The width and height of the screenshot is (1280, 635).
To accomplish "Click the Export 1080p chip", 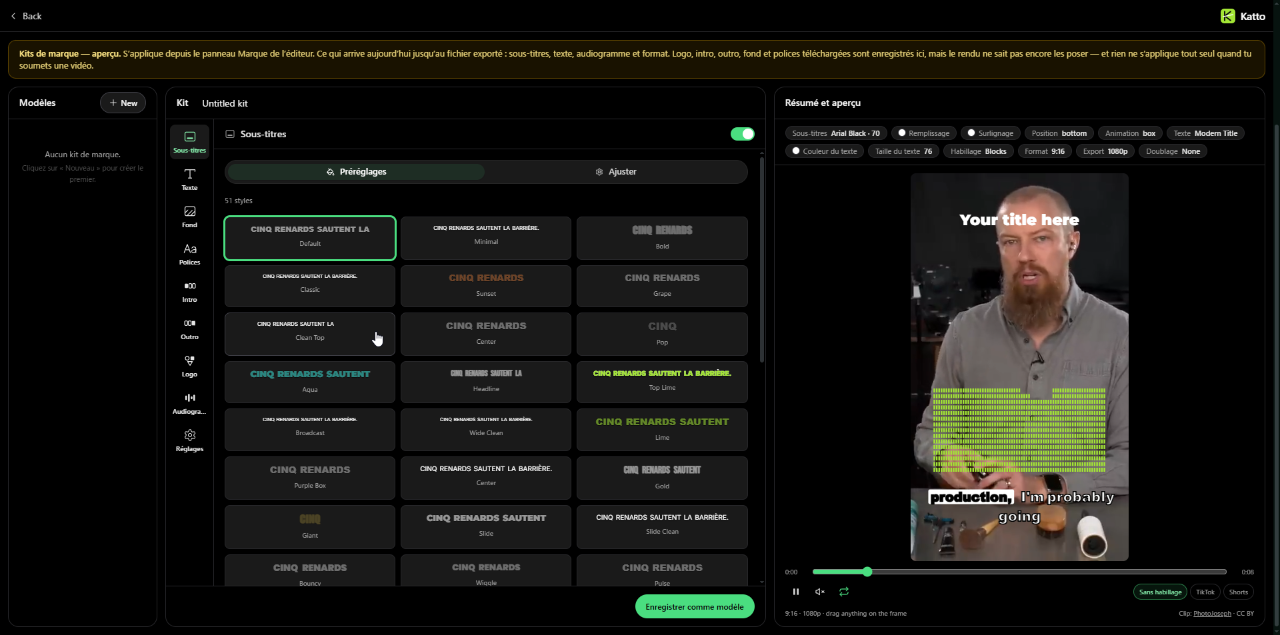I will pos(1105,151).
